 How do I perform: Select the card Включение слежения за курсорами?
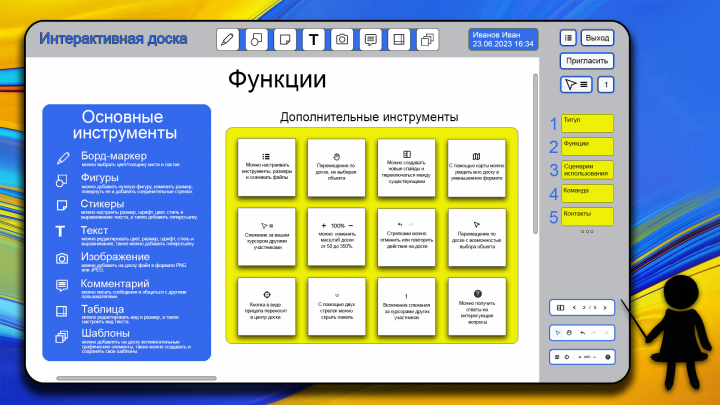click(x=406, y=306)
